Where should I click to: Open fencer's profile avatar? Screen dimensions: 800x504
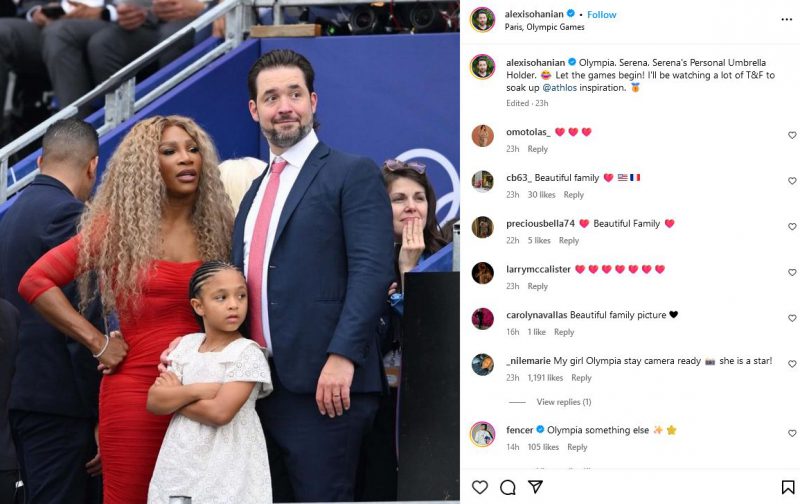coord(482,434)
